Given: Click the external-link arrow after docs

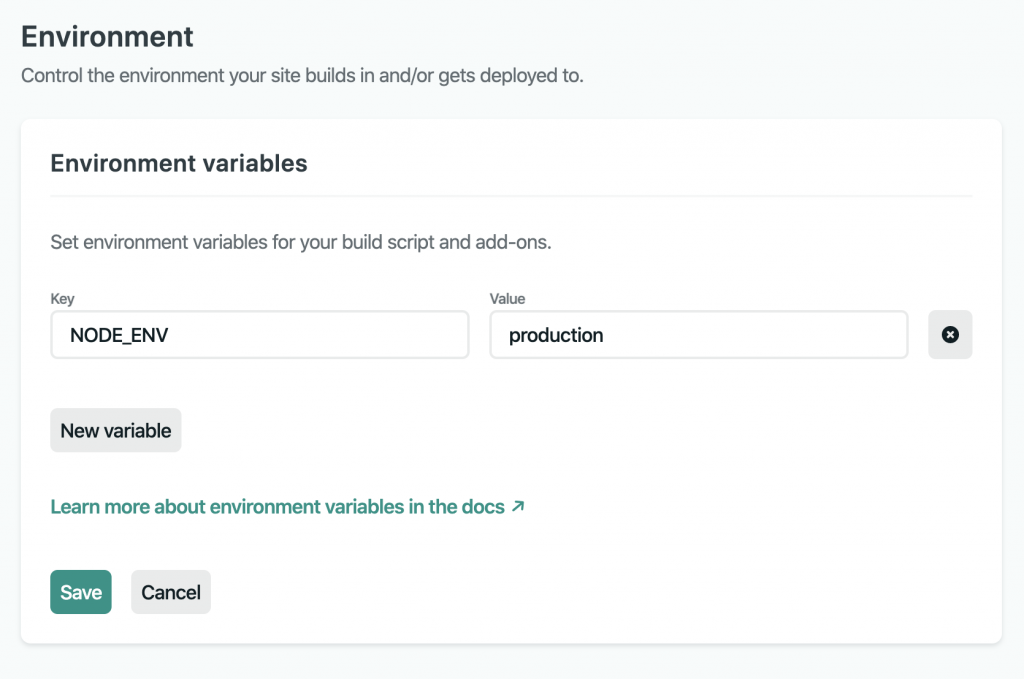Looking at the screenshot, I should click(517, 506).
